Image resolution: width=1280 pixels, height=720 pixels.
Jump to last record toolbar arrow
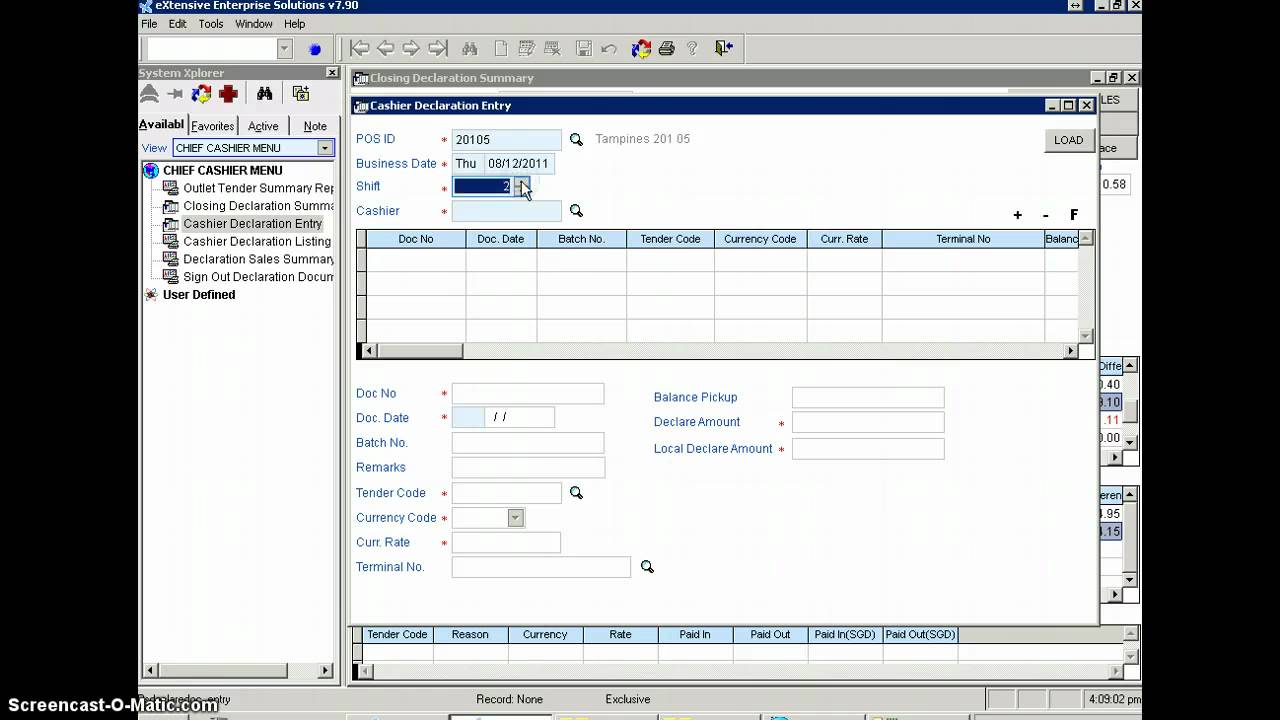point(437,48)
